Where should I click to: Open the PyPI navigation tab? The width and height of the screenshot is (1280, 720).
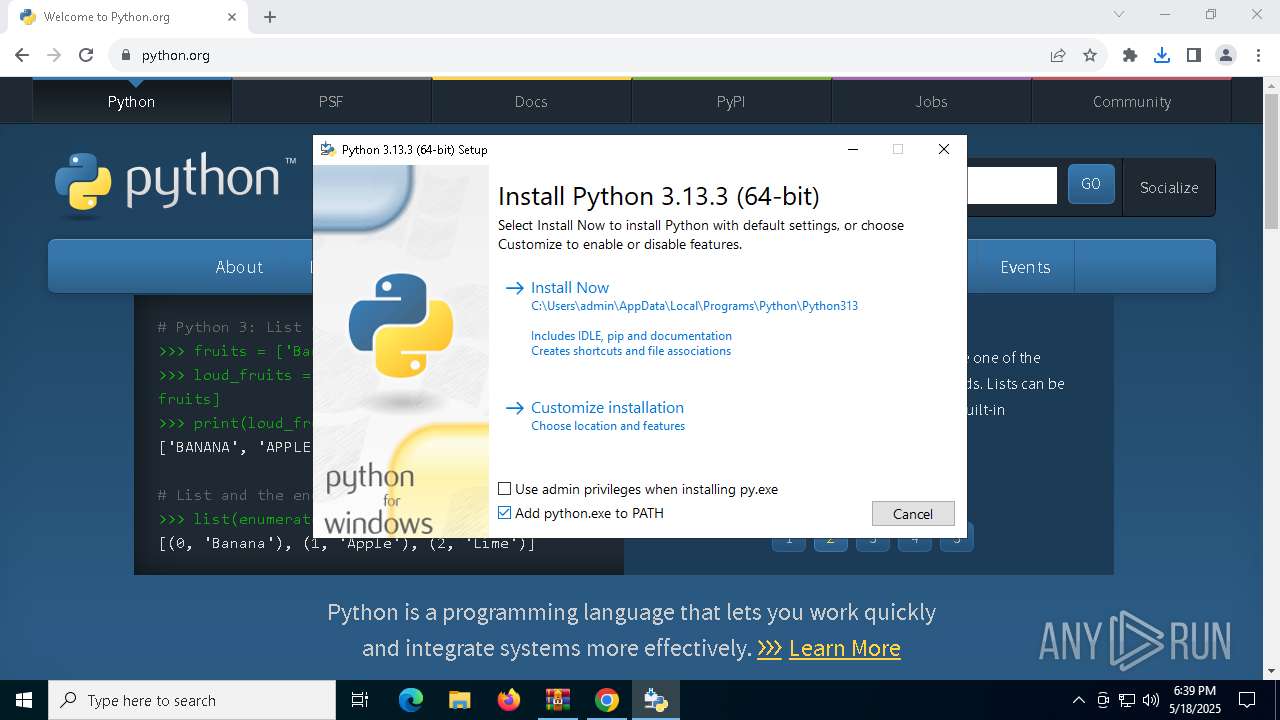(731, 101)
